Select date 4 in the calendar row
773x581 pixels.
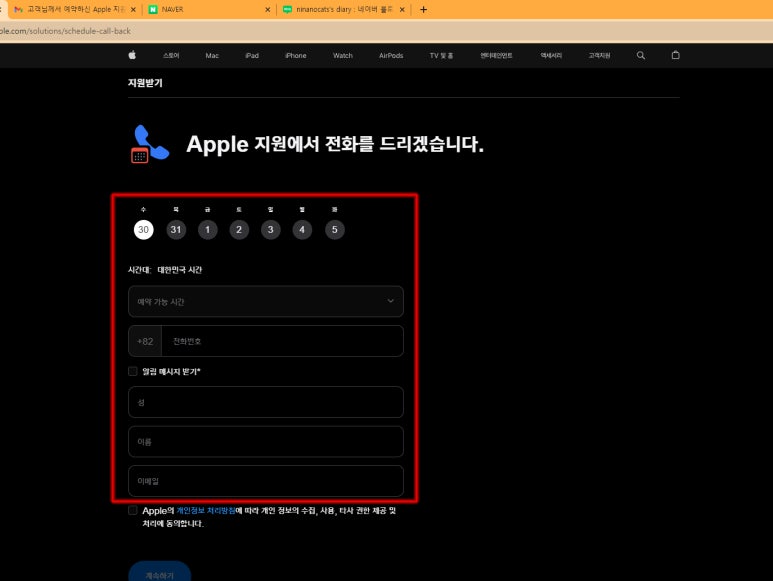coord(302,230)
